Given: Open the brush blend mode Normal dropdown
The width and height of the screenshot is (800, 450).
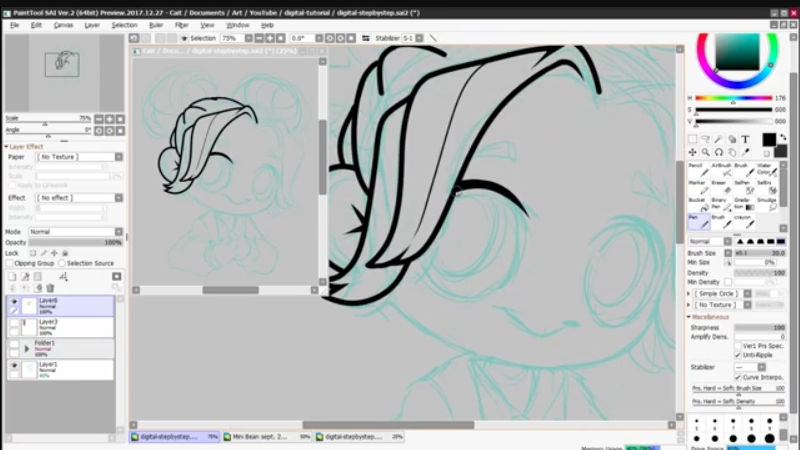Looking at the screenshot, I should [710, 241].
